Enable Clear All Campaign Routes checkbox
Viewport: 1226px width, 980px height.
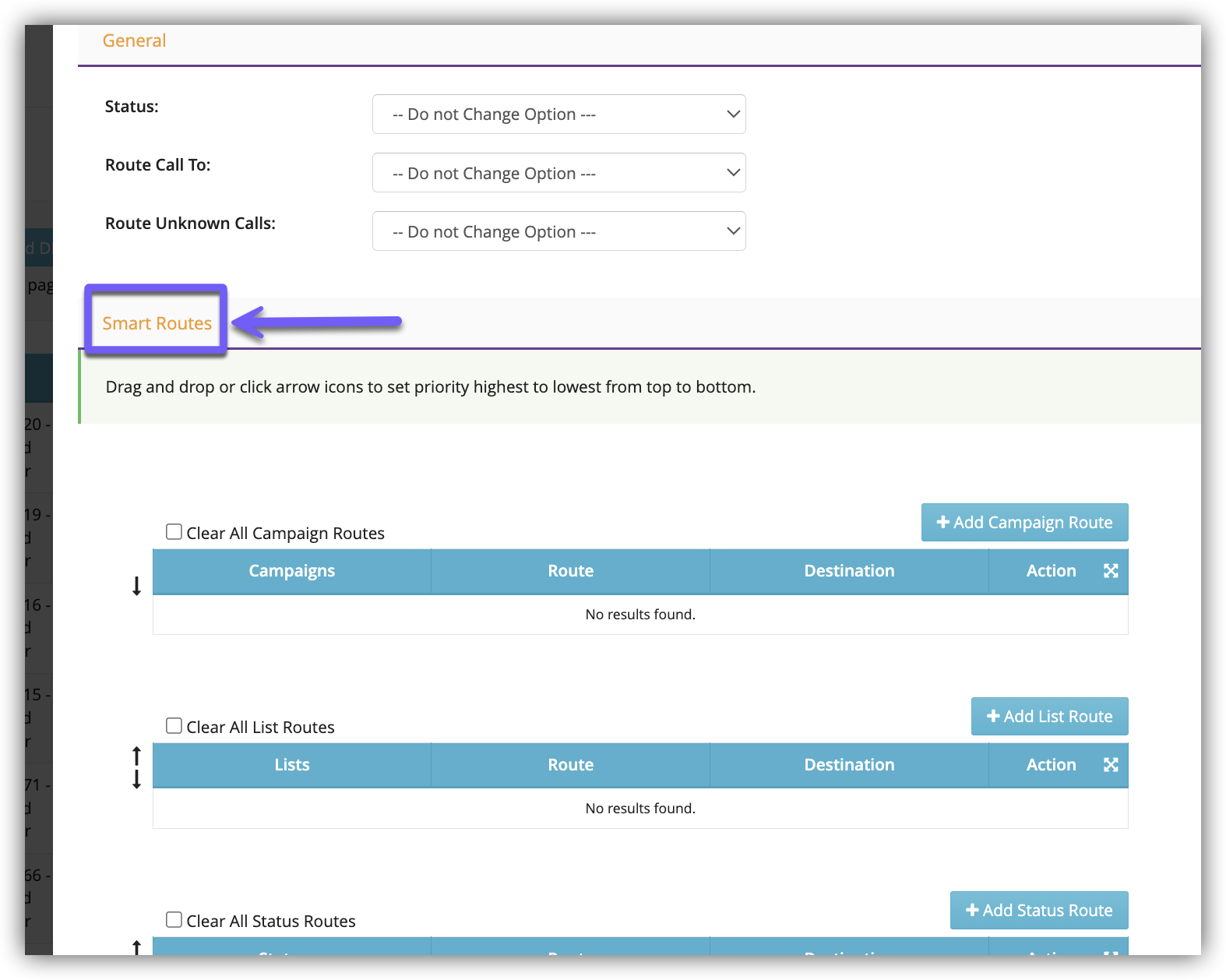coord(174,532)
